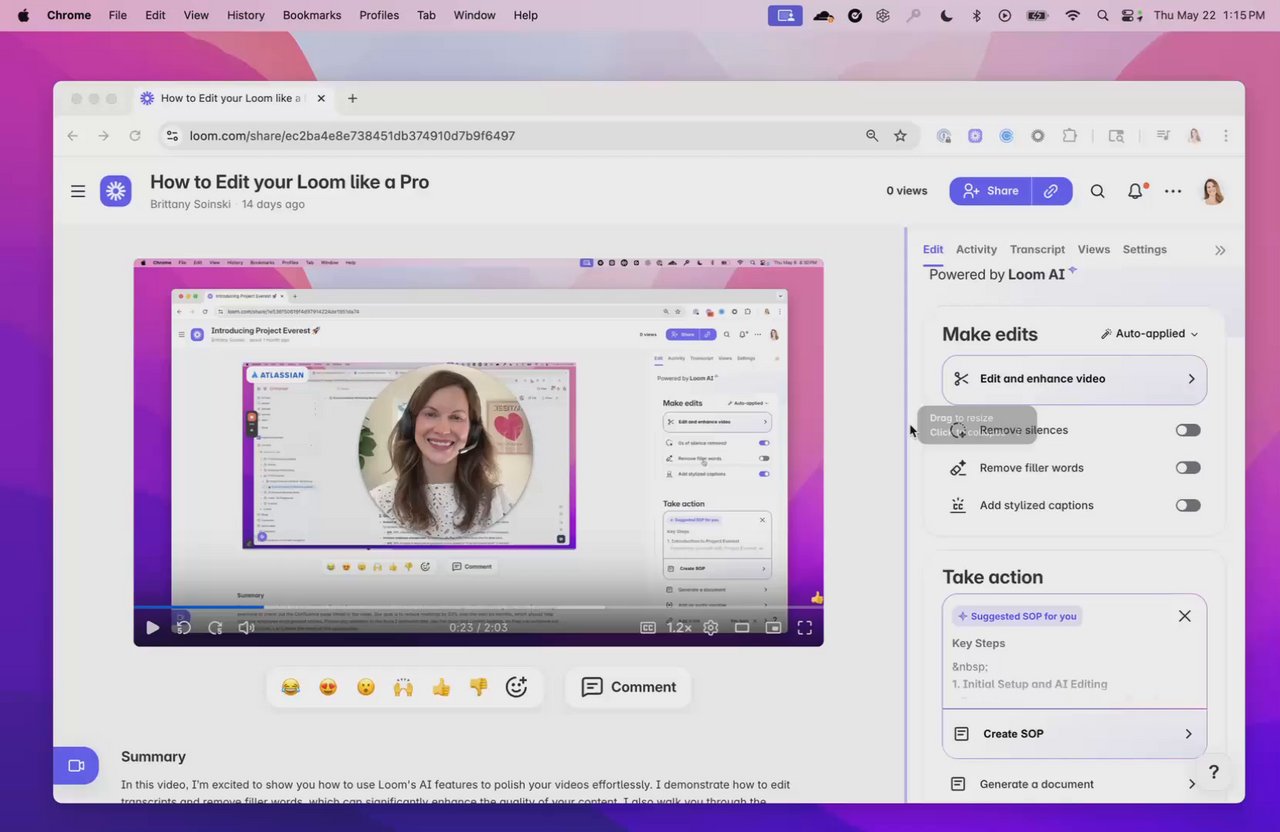This screenshot has height=832, width=1280.
Task: Click the Suggested SOP for you badge
Action: [x=1017, y=616]
